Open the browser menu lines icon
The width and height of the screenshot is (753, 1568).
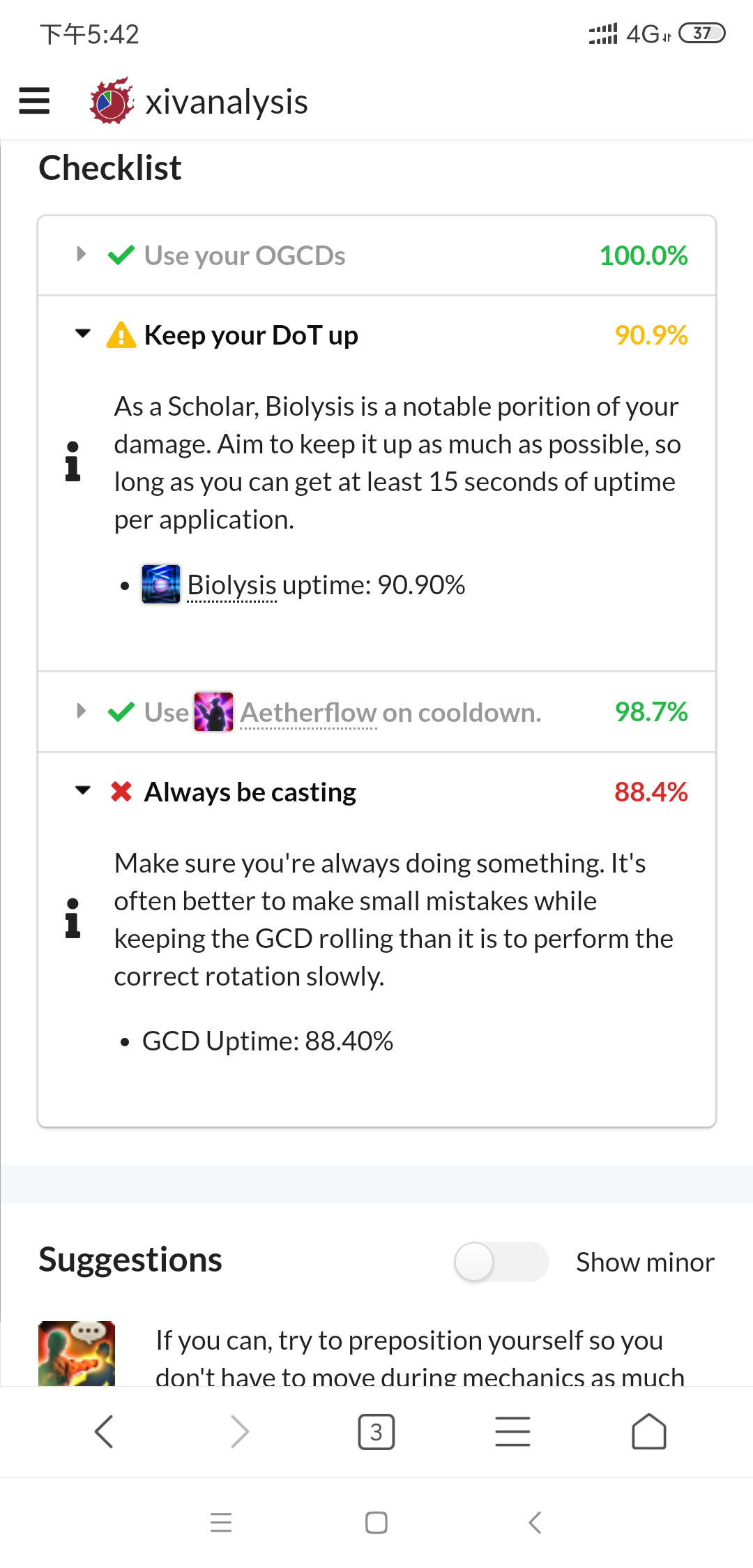pyautogui.click(x=512, y=1432)
